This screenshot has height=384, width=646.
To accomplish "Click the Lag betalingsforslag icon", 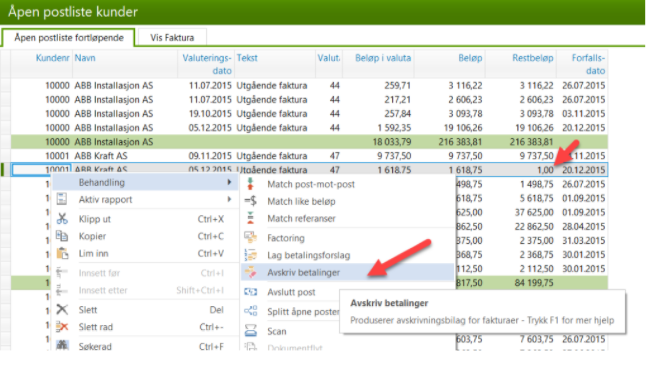I will (250, 255).
